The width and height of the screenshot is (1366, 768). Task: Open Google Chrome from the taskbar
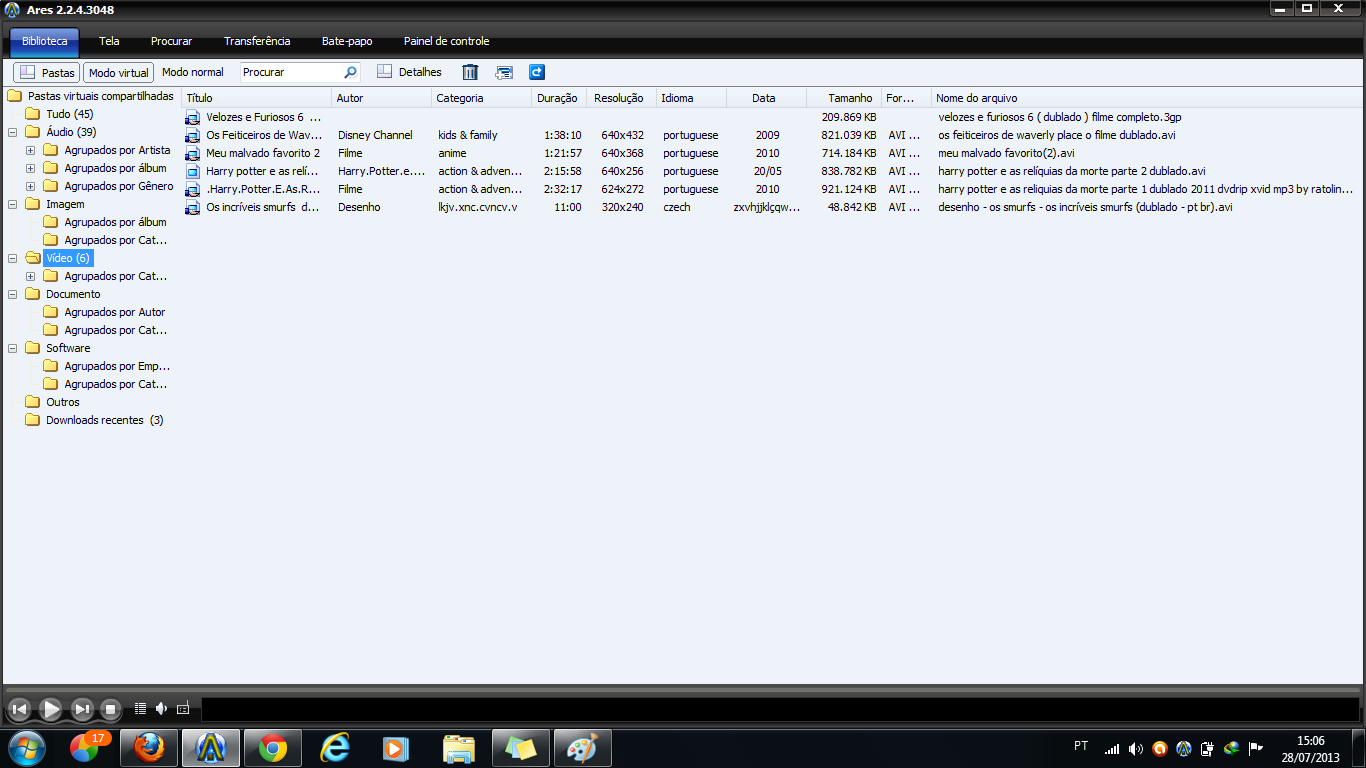(x=273, y=748)
